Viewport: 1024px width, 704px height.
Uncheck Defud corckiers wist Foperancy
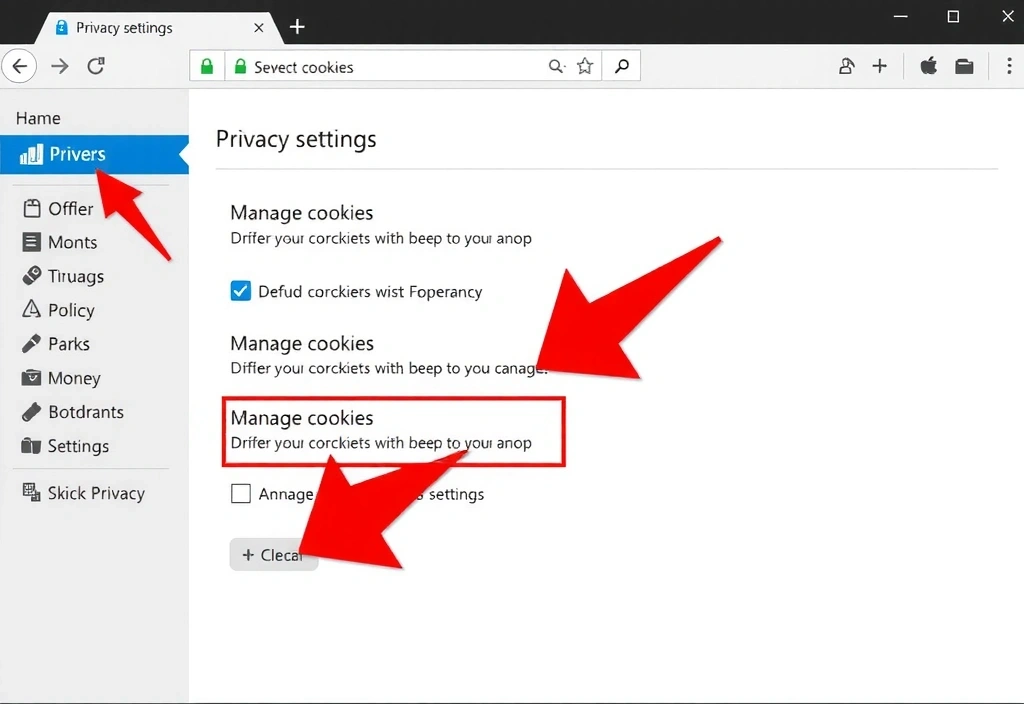point(240,291)
